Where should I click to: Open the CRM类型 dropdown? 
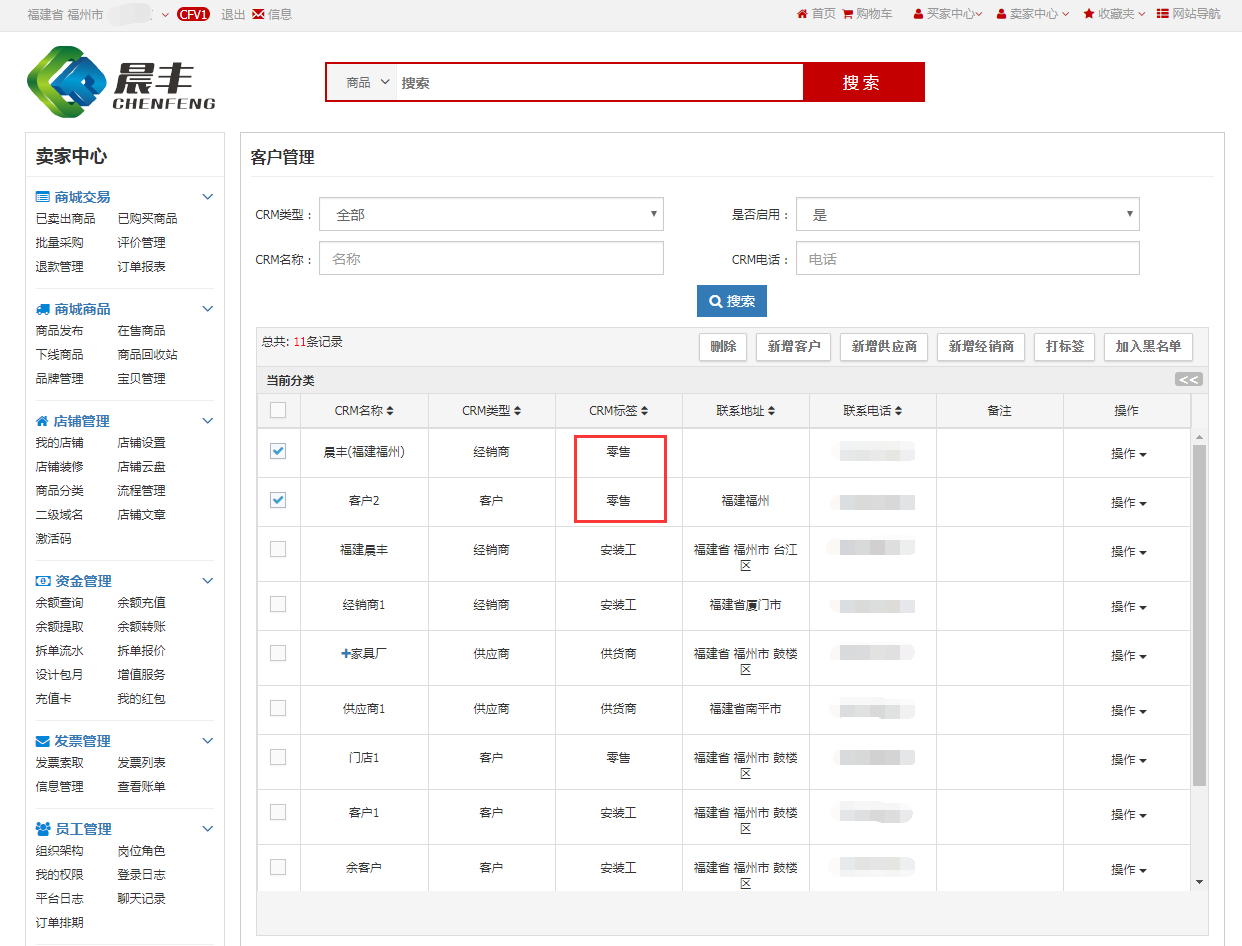point(491,214)
